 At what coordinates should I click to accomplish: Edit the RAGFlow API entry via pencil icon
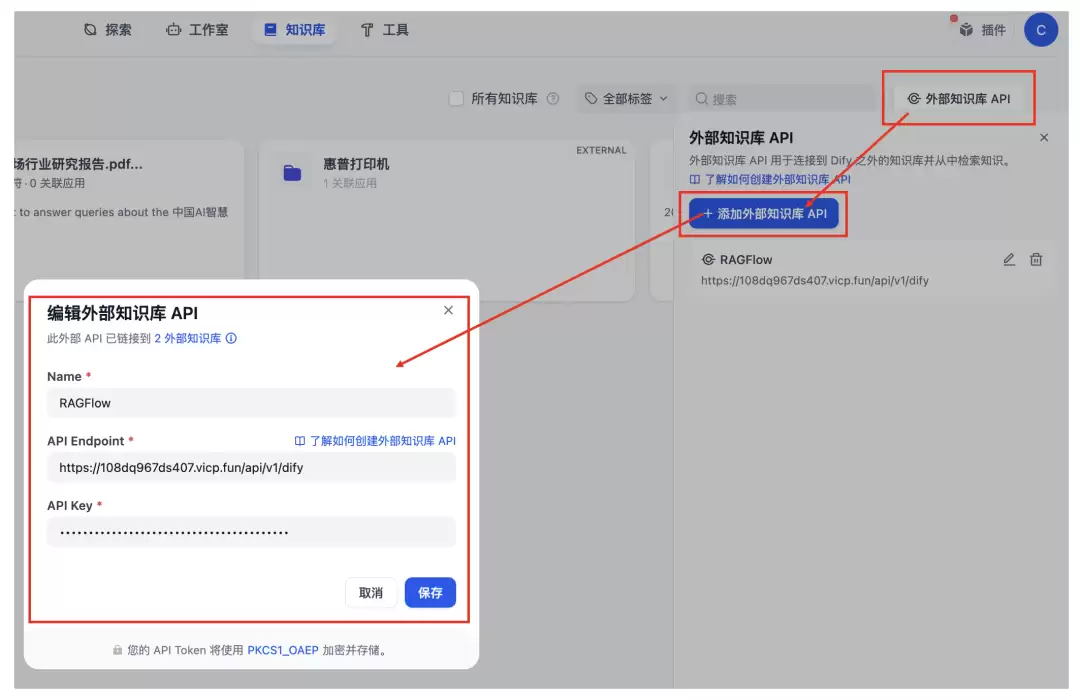pyautogui.click(x=1008, y=260)
